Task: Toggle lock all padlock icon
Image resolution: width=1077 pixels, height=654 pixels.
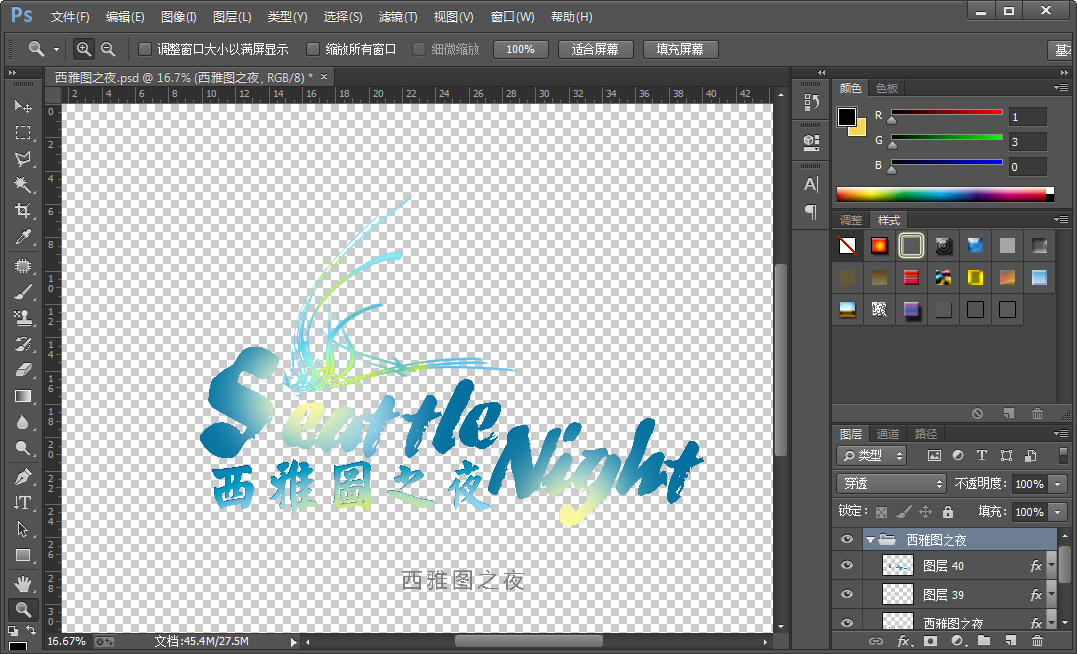Action: (948, 512)
